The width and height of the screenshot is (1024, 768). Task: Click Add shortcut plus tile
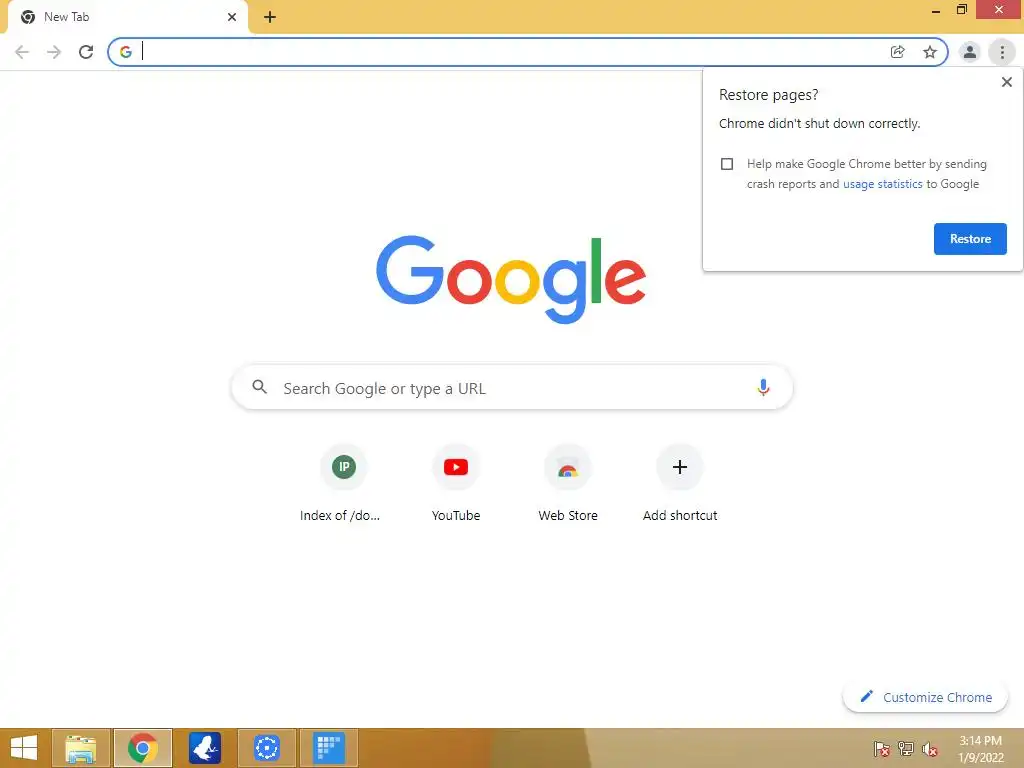click(x=679, y=482)
